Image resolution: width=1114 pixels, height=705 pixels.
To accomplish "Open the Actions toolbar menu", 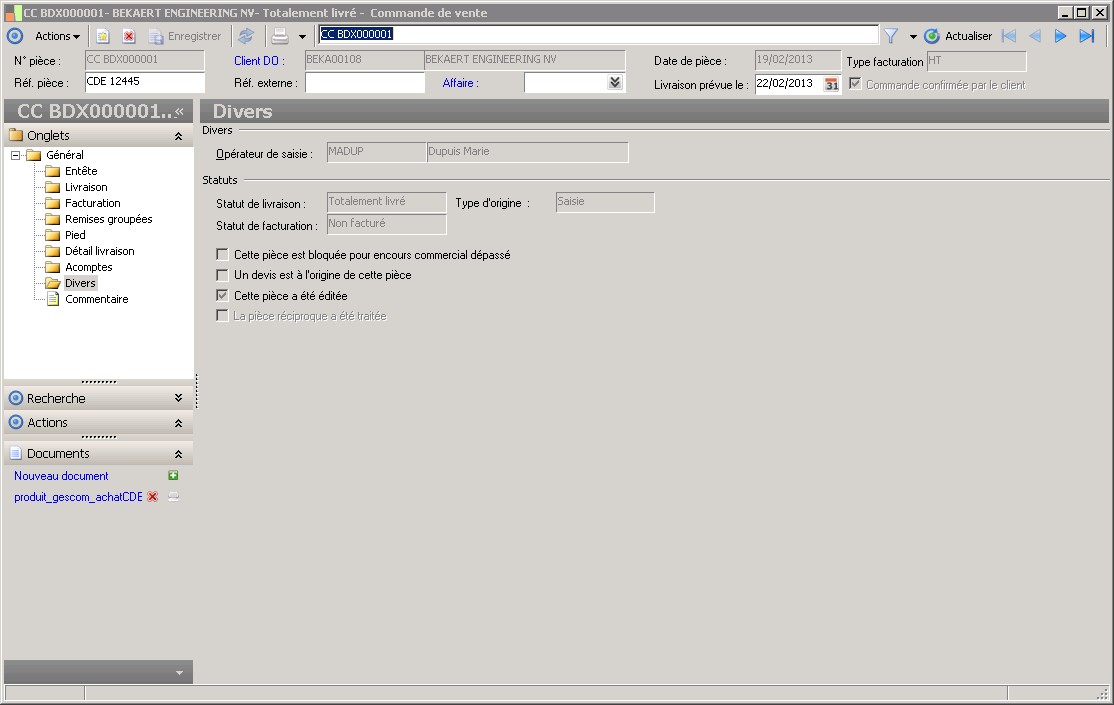I will pos(57,36).
